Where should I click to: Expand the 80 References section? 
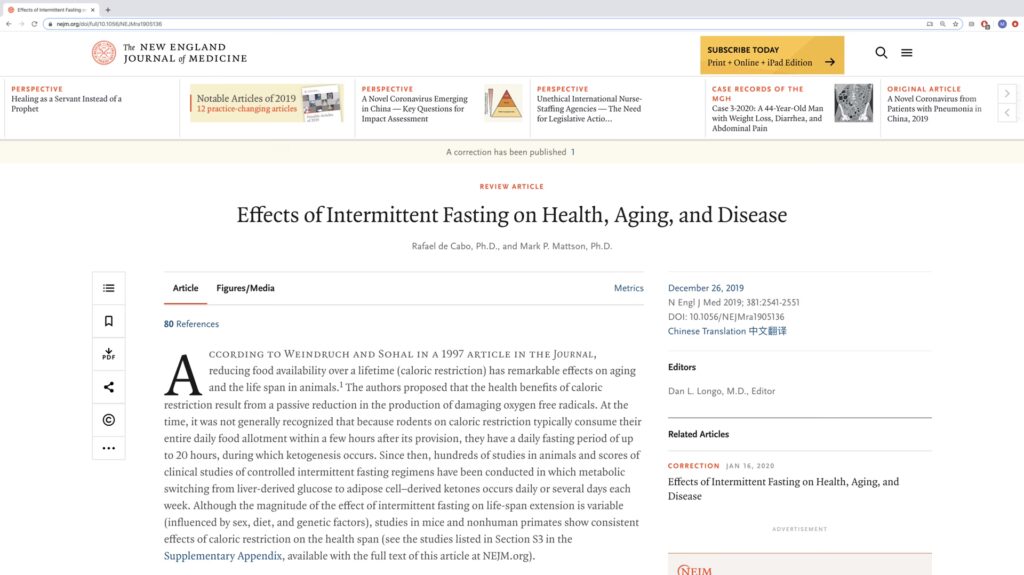click(191, 324)
